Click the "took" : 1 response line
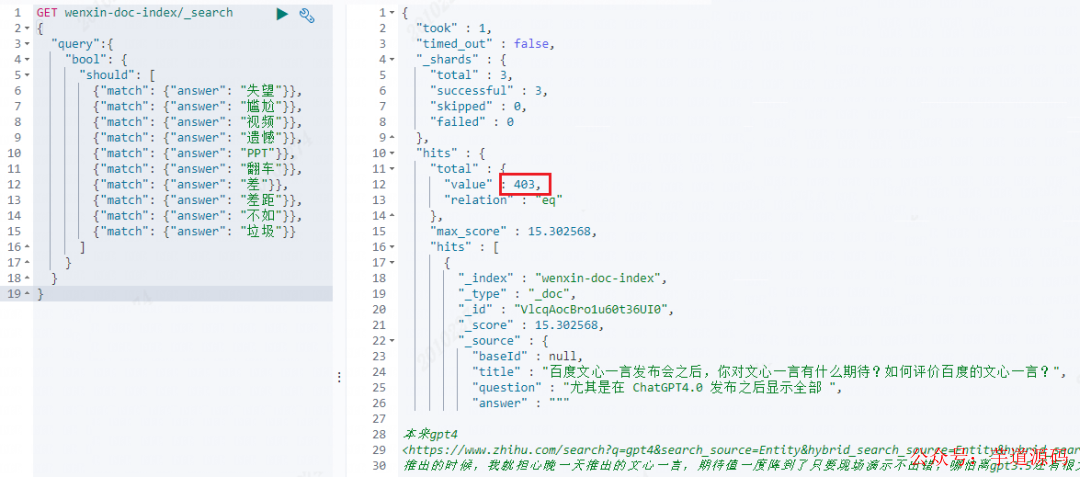1080x477 pixels. click(455, 28)
